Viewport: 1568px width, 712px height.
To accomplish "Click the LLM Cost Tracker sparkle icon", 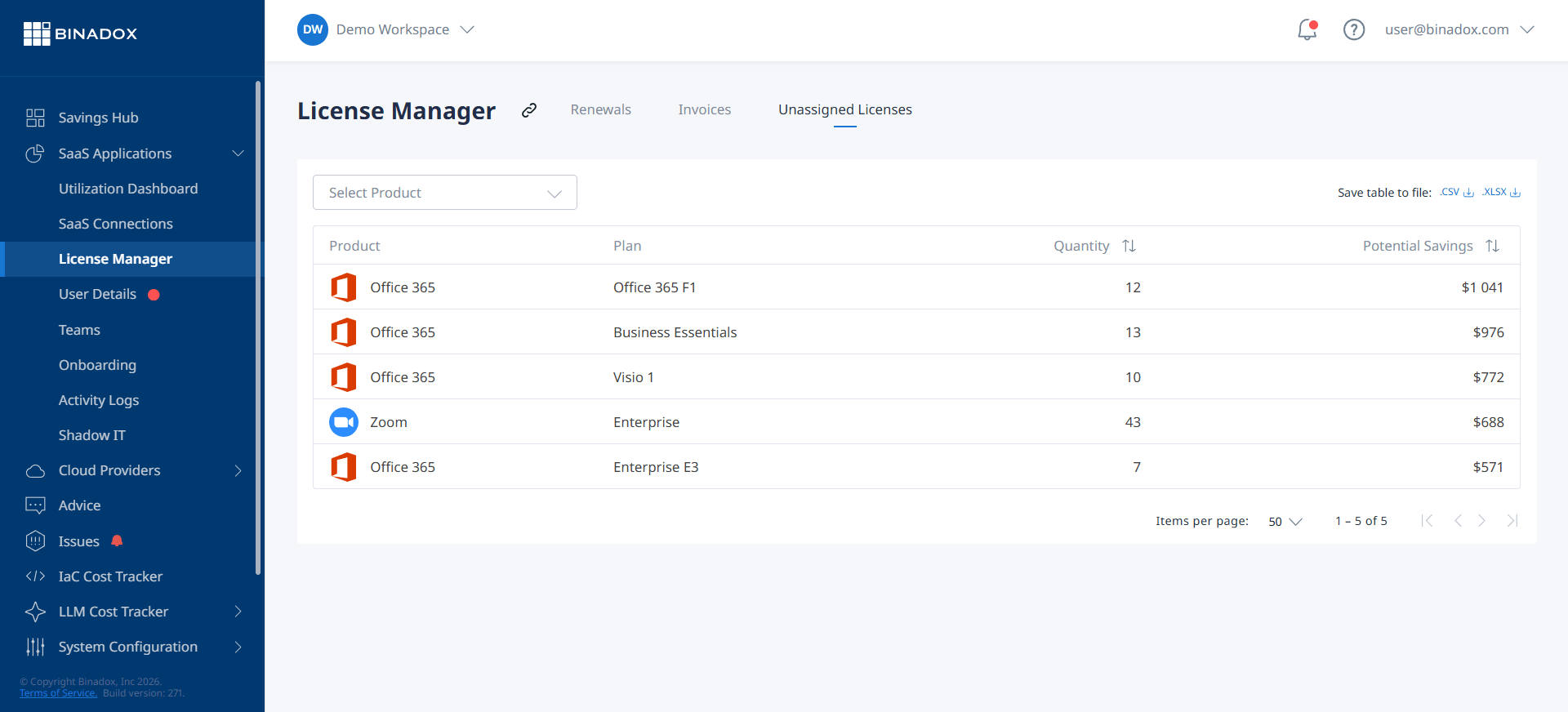I will tap(35, 612).
